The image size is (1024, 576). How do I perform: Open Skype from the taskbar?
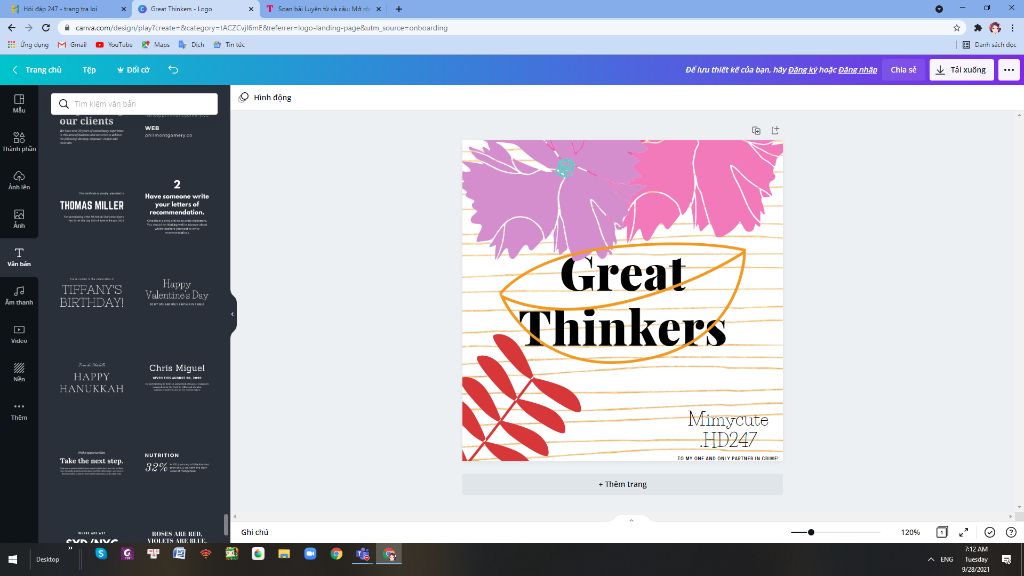pos(101,554)
